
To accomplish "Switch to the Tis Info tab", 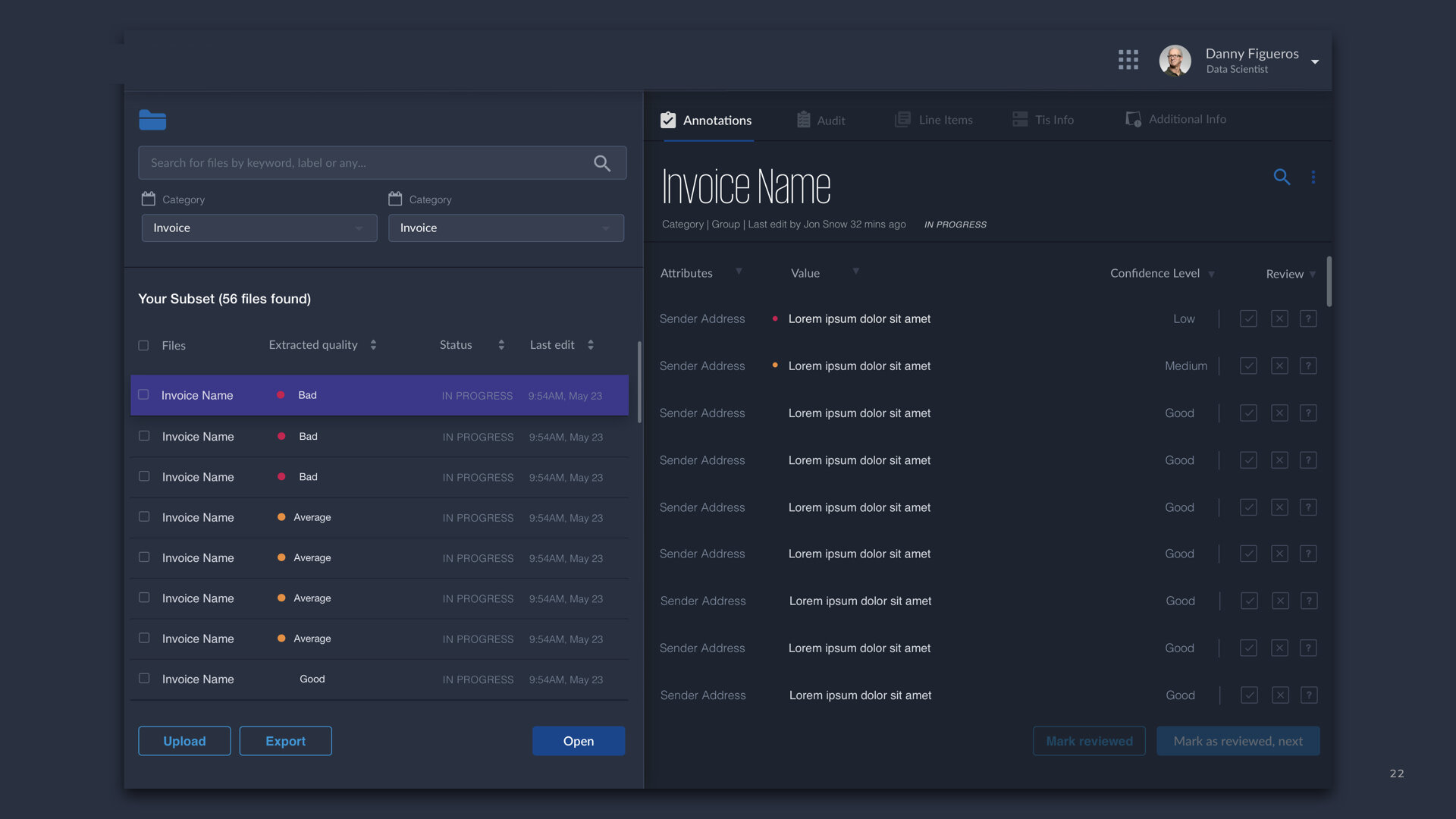I will point(1043,120).
